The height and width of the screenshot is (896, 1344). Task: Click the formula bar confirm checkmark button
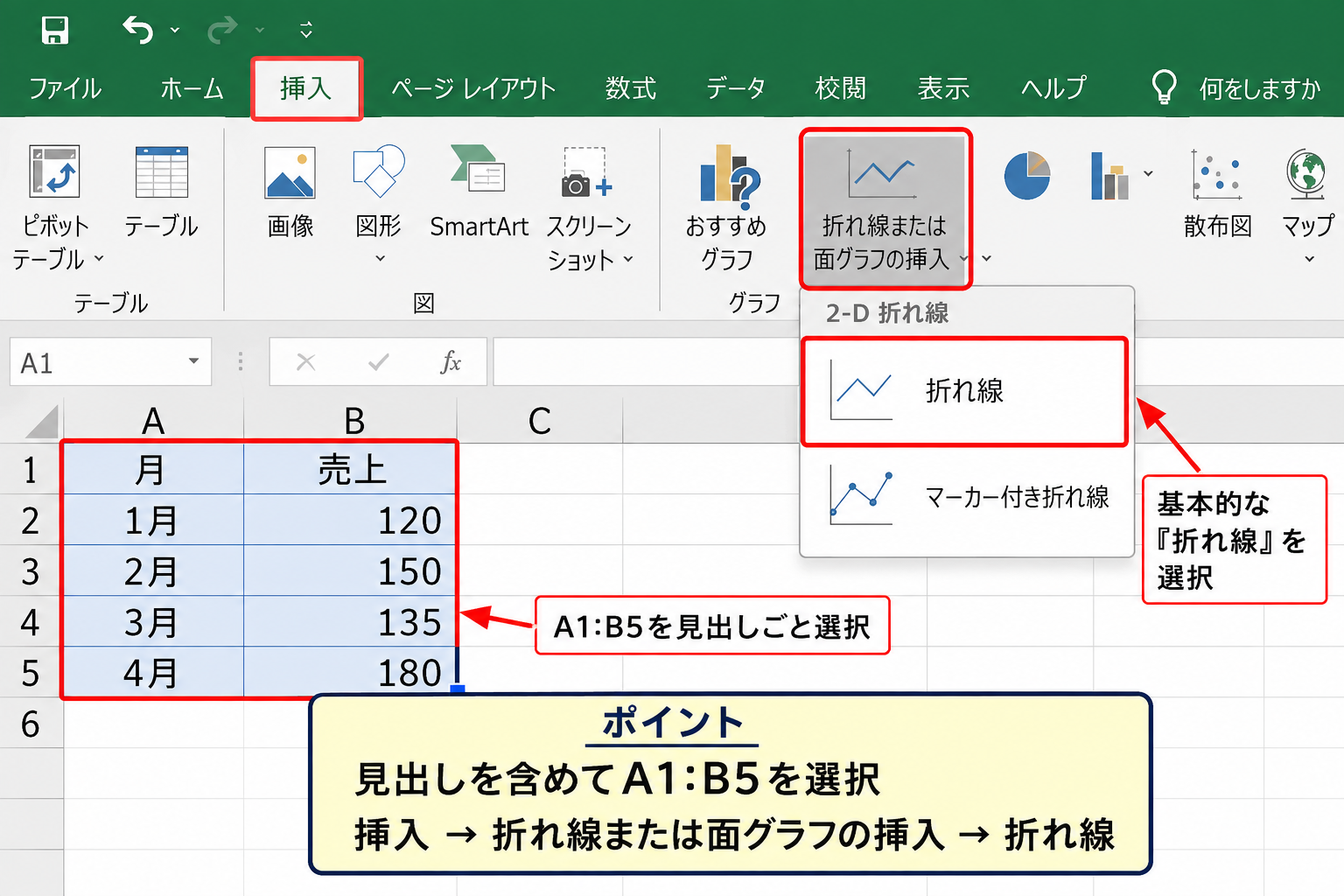pyautogui.click(x=379, y=362)
